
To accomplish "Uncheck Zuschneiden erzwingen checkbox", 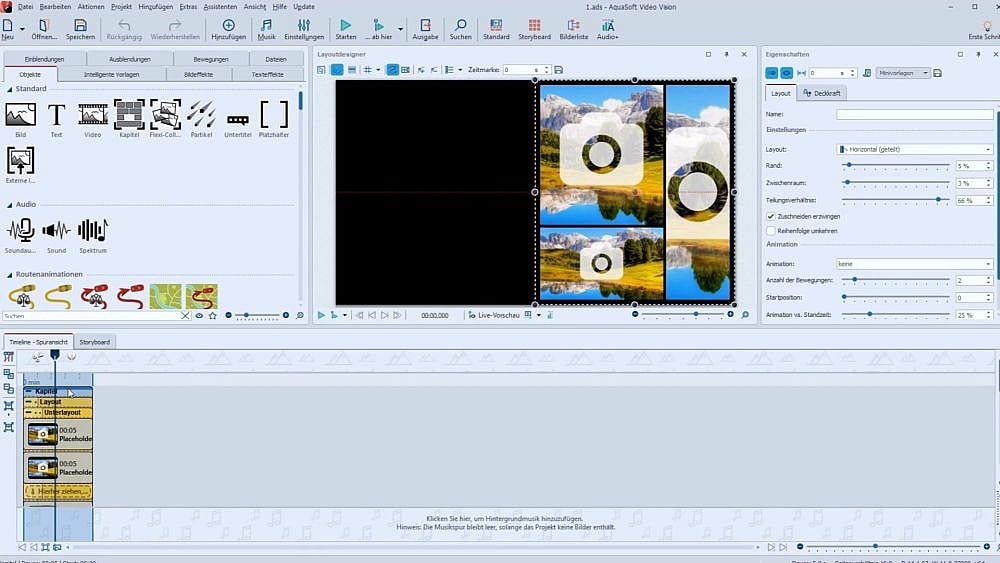I will (x=771, y=216).
